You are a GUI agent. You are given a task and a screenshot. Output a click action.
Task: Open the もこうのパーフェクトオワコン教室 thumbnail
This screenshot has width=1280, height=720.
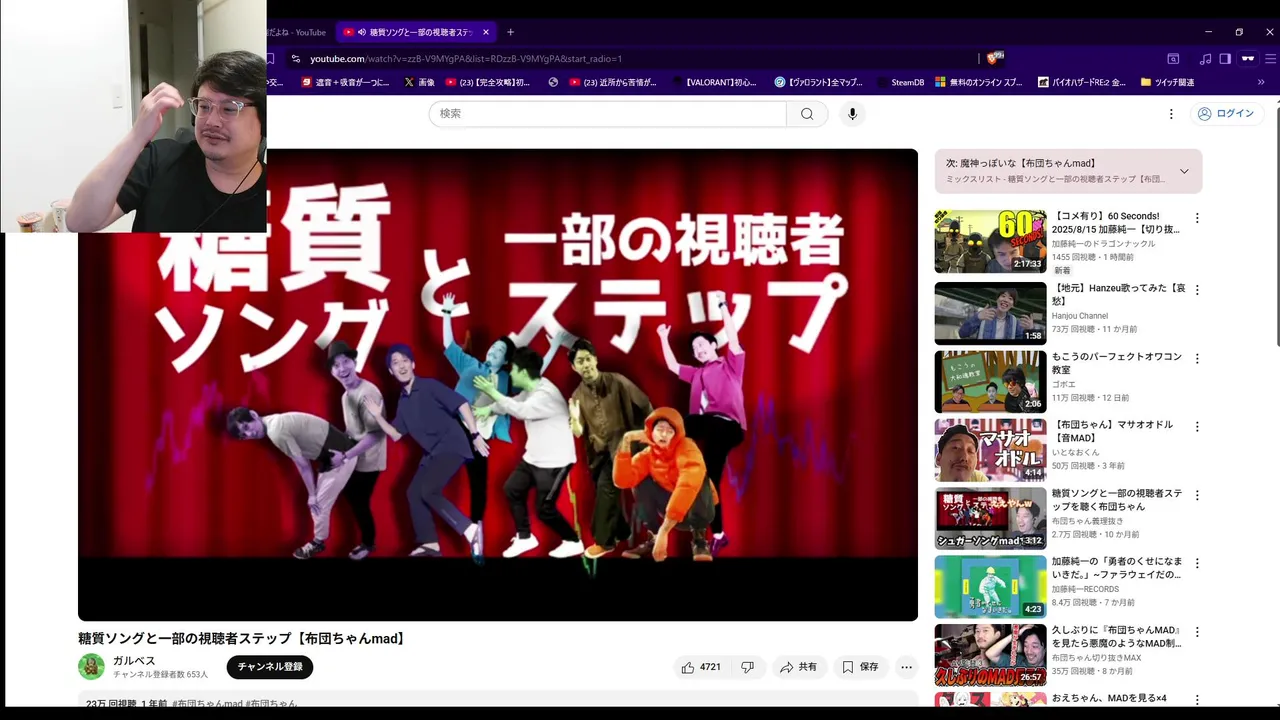pyautogui.click(x=991, y=381)
